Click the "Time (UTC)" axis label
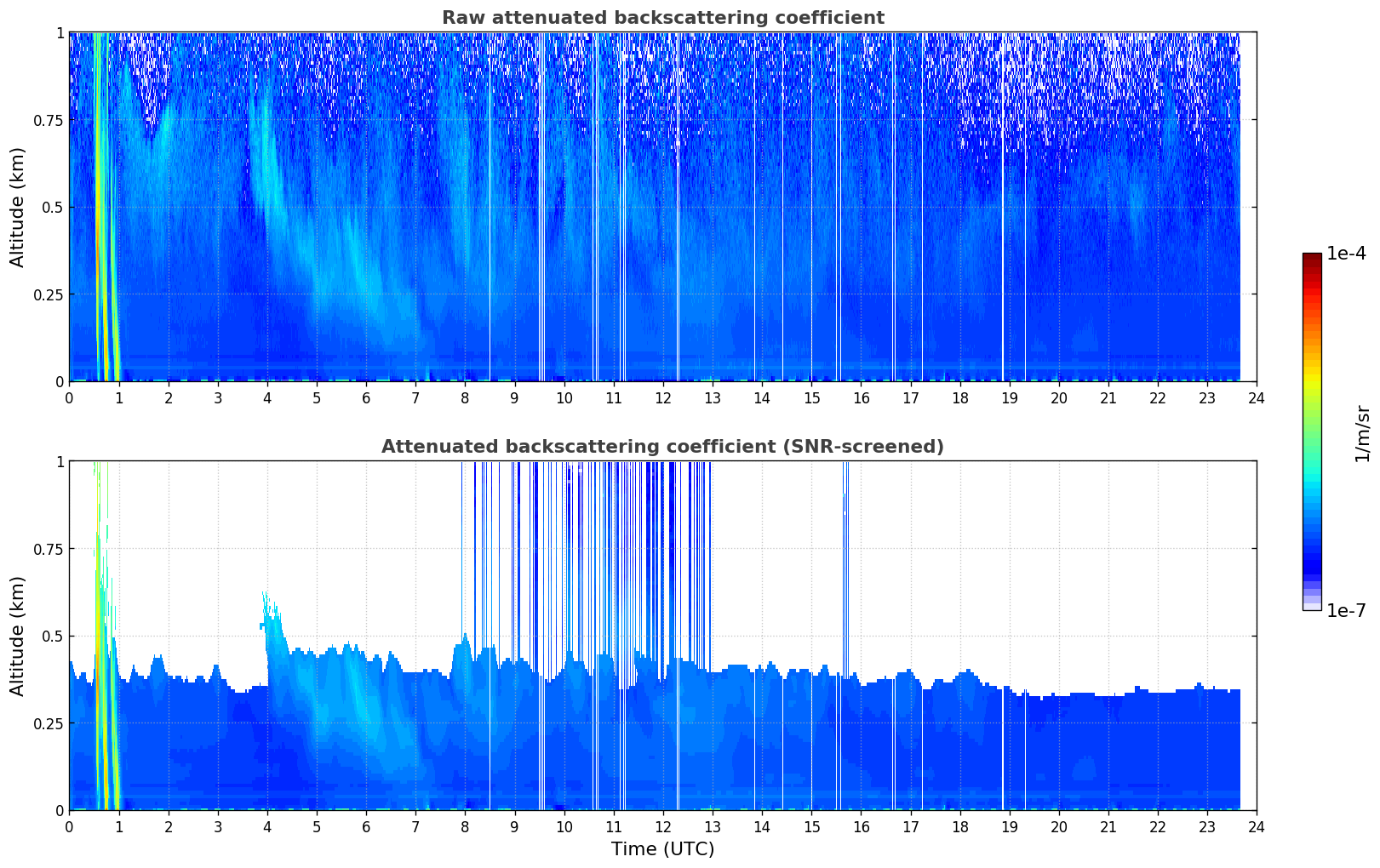Viewport: 1380px width, 868px height. pyautogui.click(x=662, y=848)
